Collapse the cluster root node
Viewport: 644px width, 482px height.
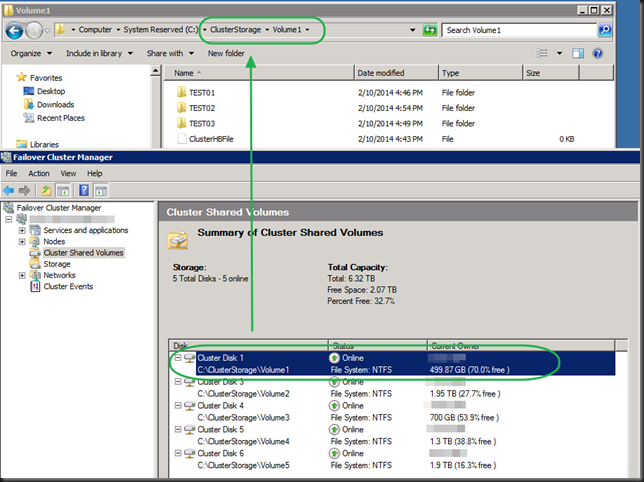9,219
